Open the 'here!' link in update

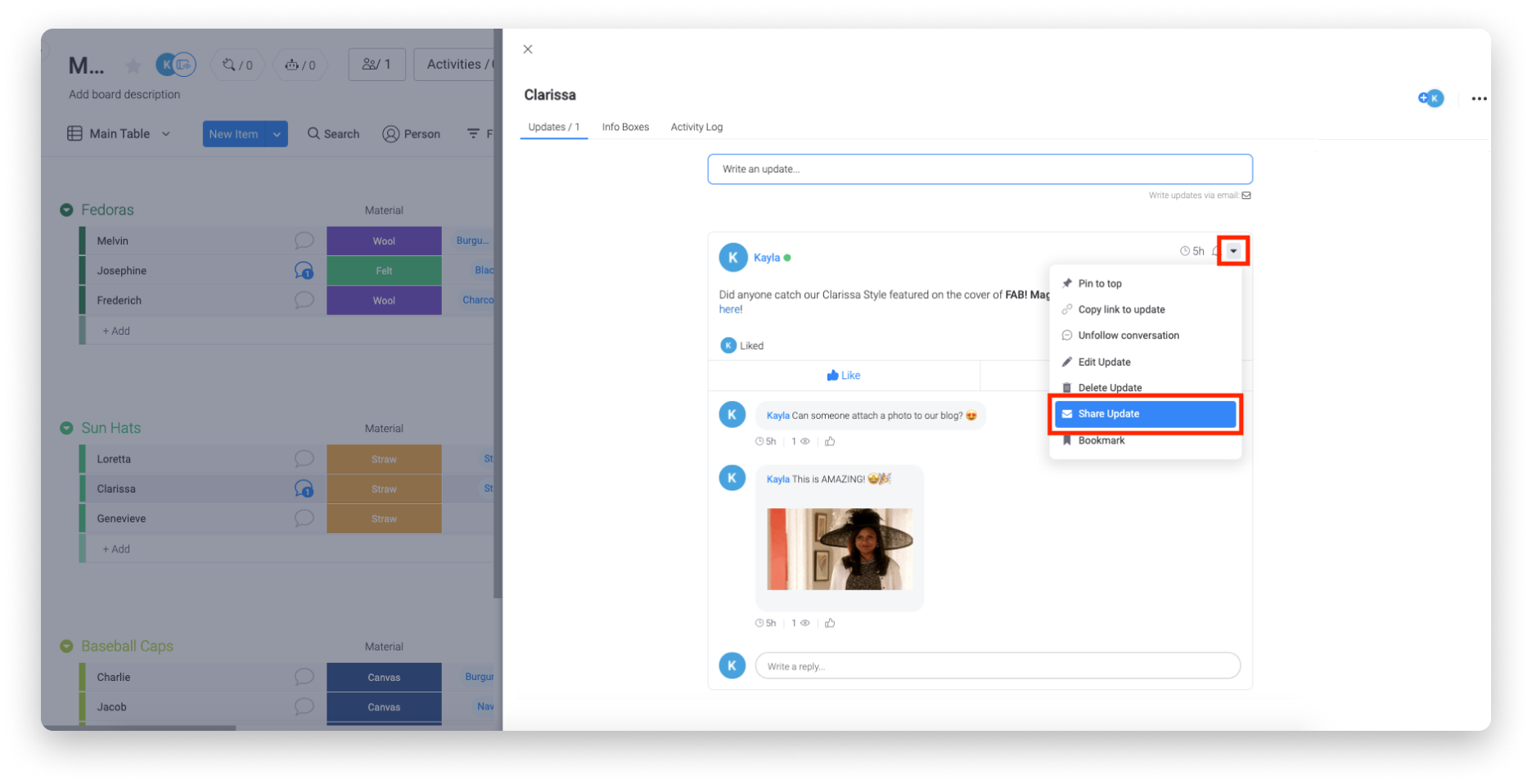pos(731,309)
